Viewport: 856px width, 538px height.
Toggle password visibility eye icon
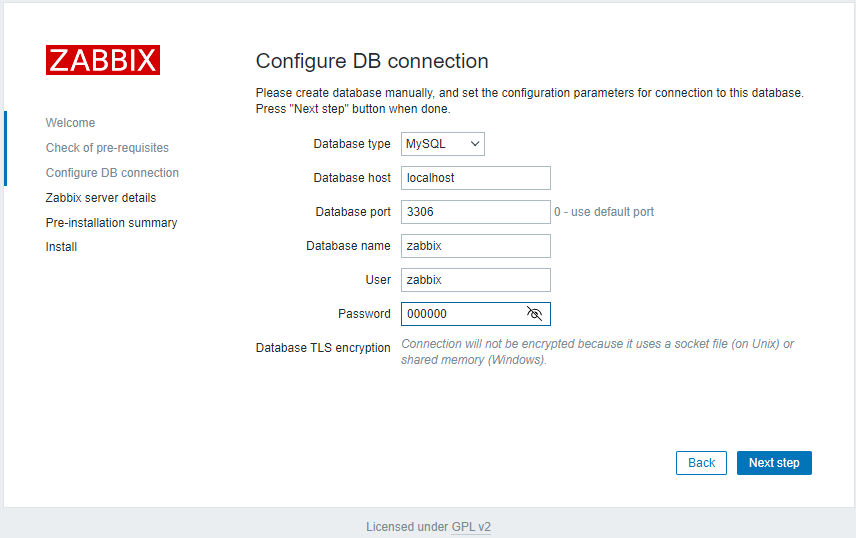534,314
